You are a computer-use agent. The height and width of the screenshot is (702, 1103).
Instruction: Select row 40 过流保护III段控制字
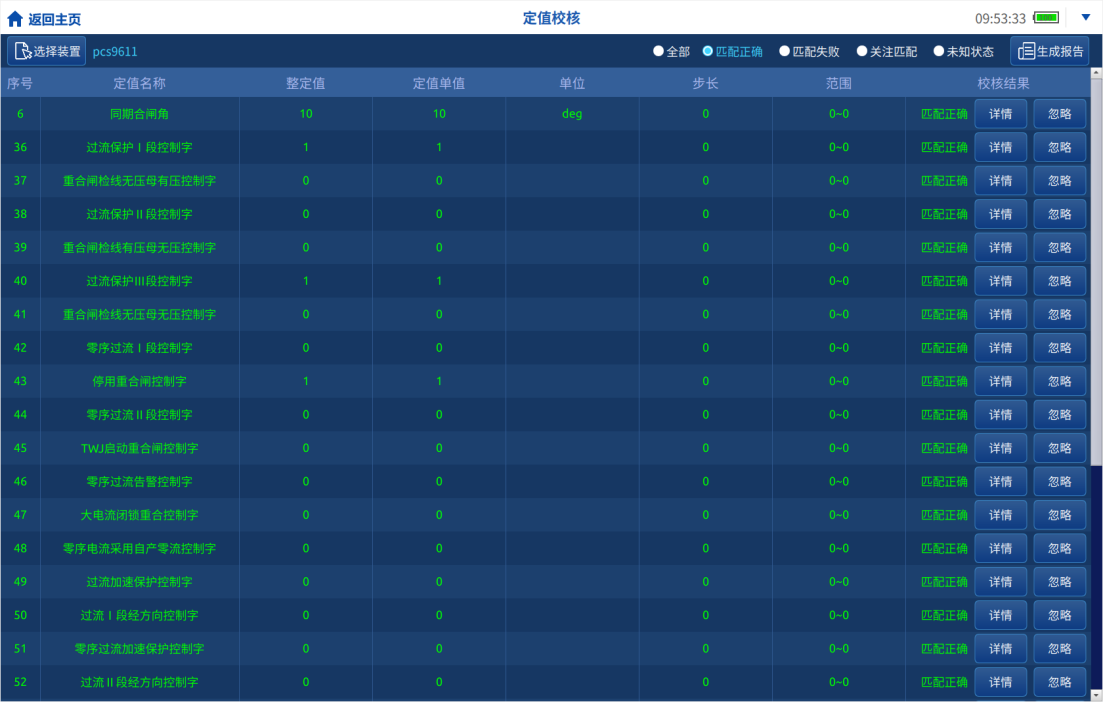pyautogui.click(x=139, y=281)
